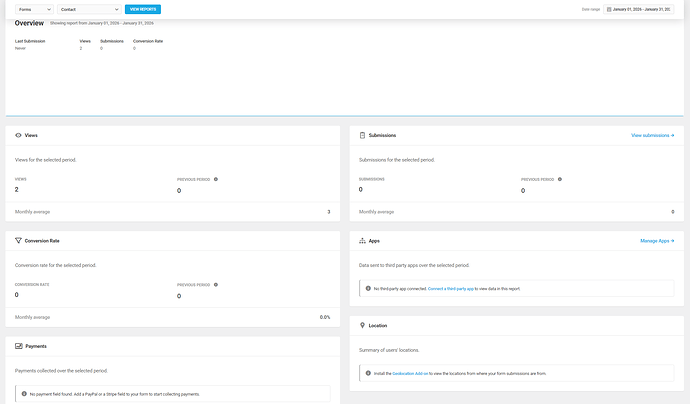The width and height of the screenshot is (690, 404).
Task: Click the Connect a third party app link
Action: (x=451, y=289)
